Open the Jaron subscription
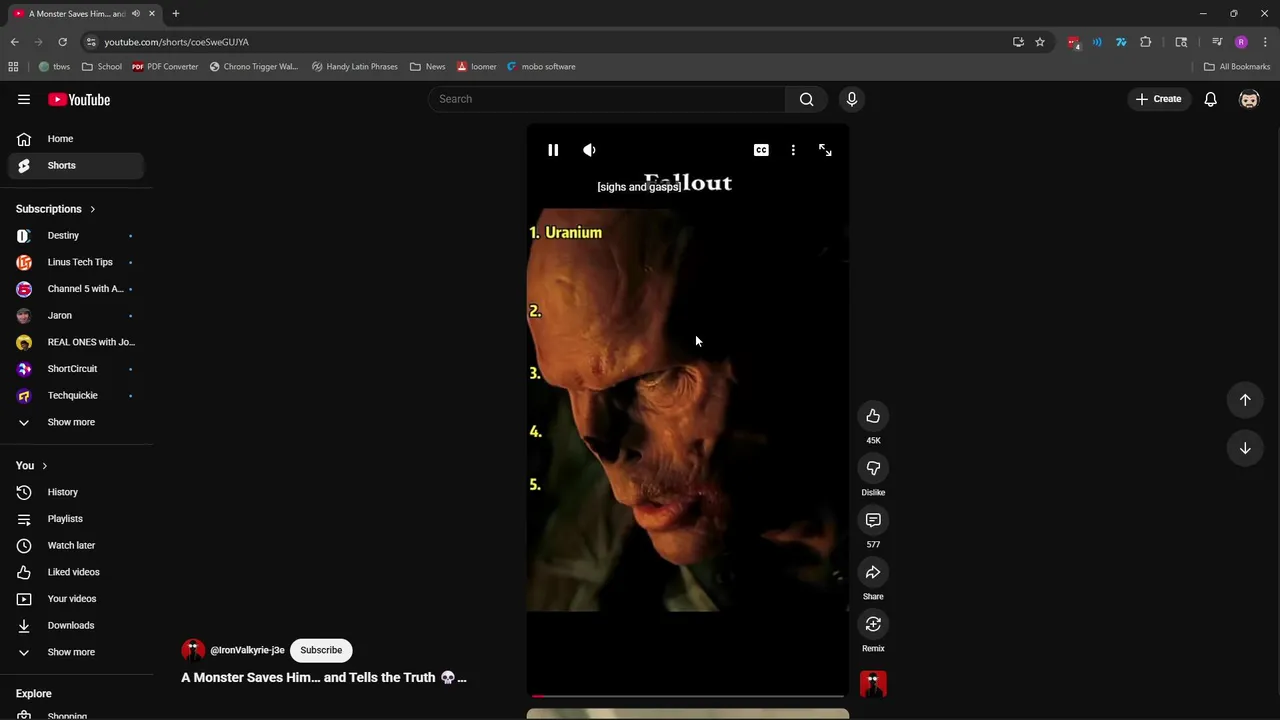1280x720 pixels. [x=76, y=315]
